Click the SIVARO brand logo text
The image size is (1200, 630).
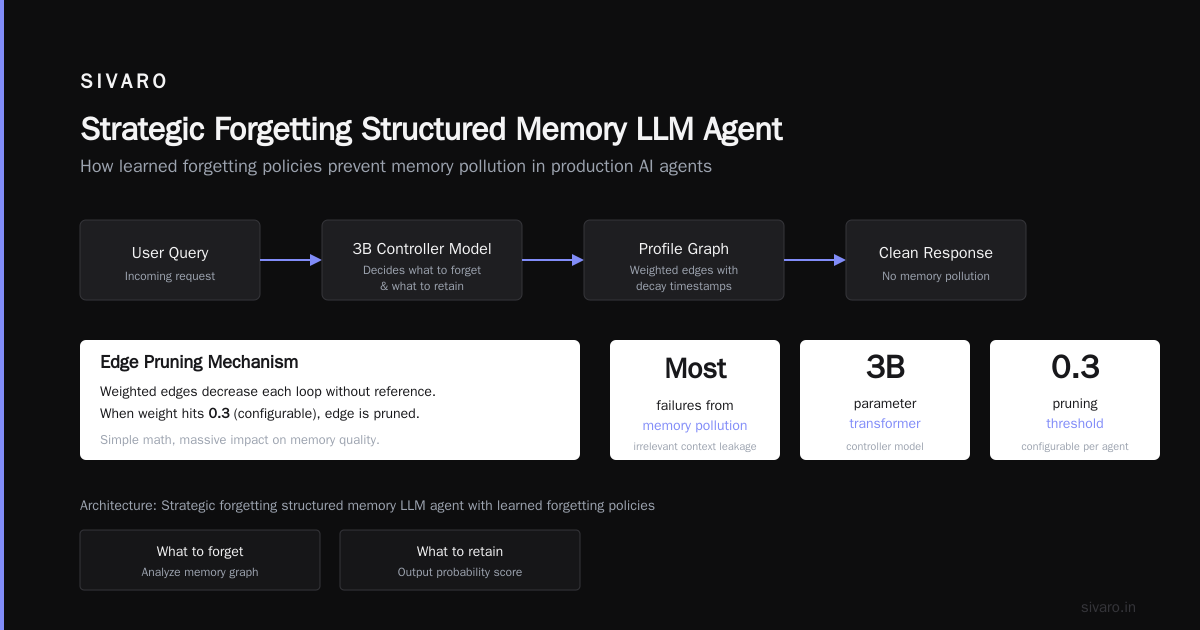pos(124,82)
